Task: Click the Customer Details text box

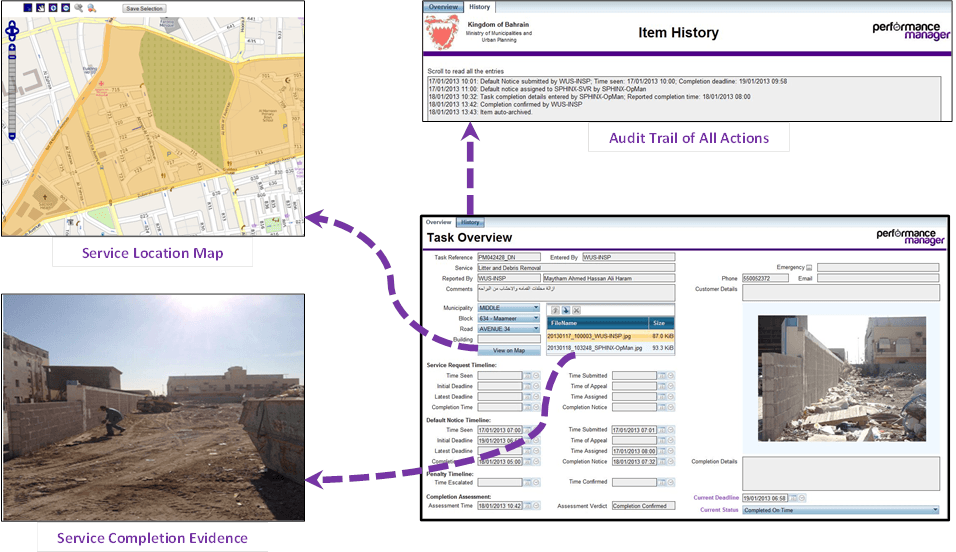Action: coord(841,293)
